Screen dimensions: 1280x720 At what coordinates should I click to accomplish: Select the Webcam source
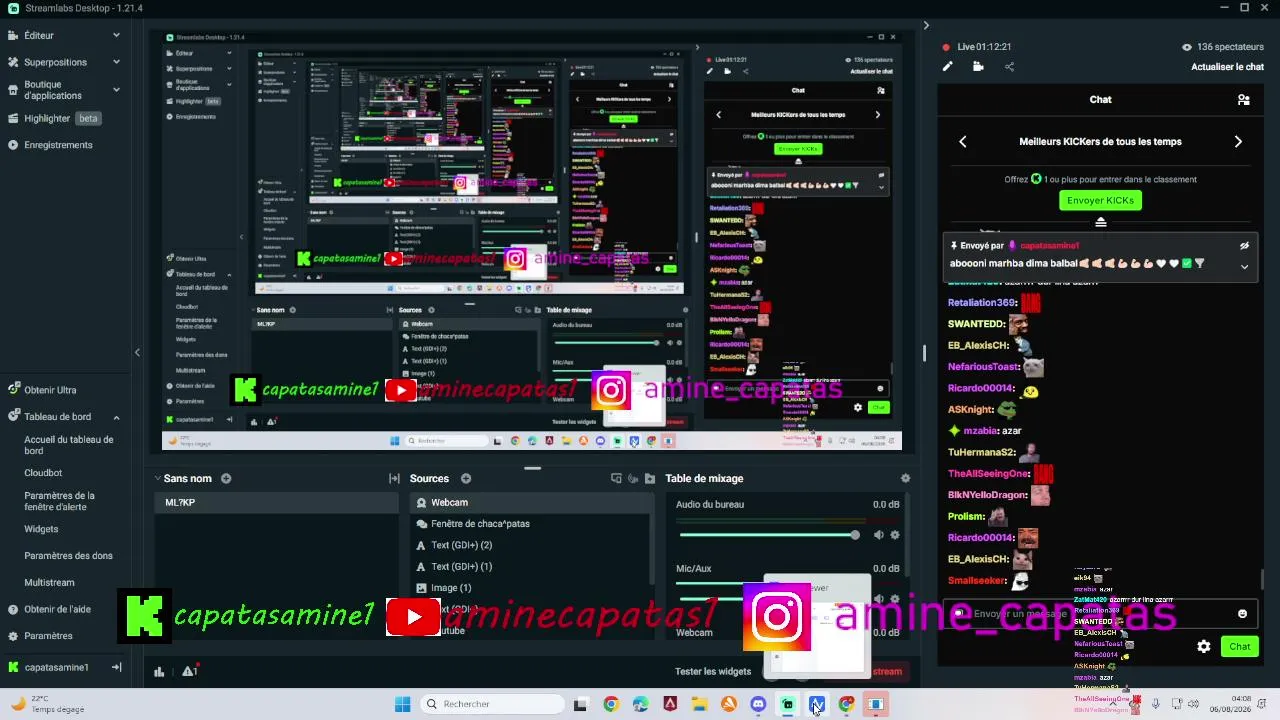coord(530,503)
